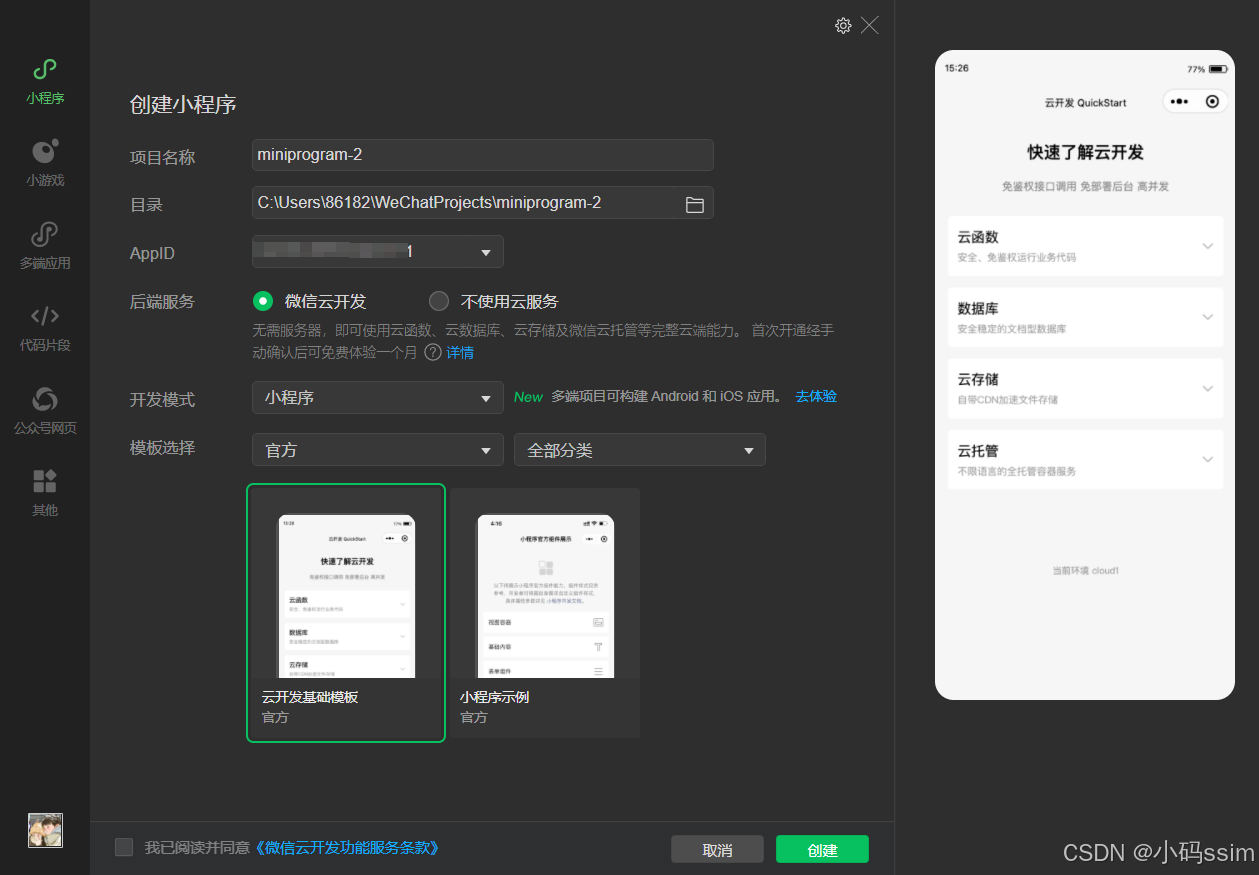Click the 后端服务 label
The height and width of the screenshot is (875, 1259).
tap(162, 302)
